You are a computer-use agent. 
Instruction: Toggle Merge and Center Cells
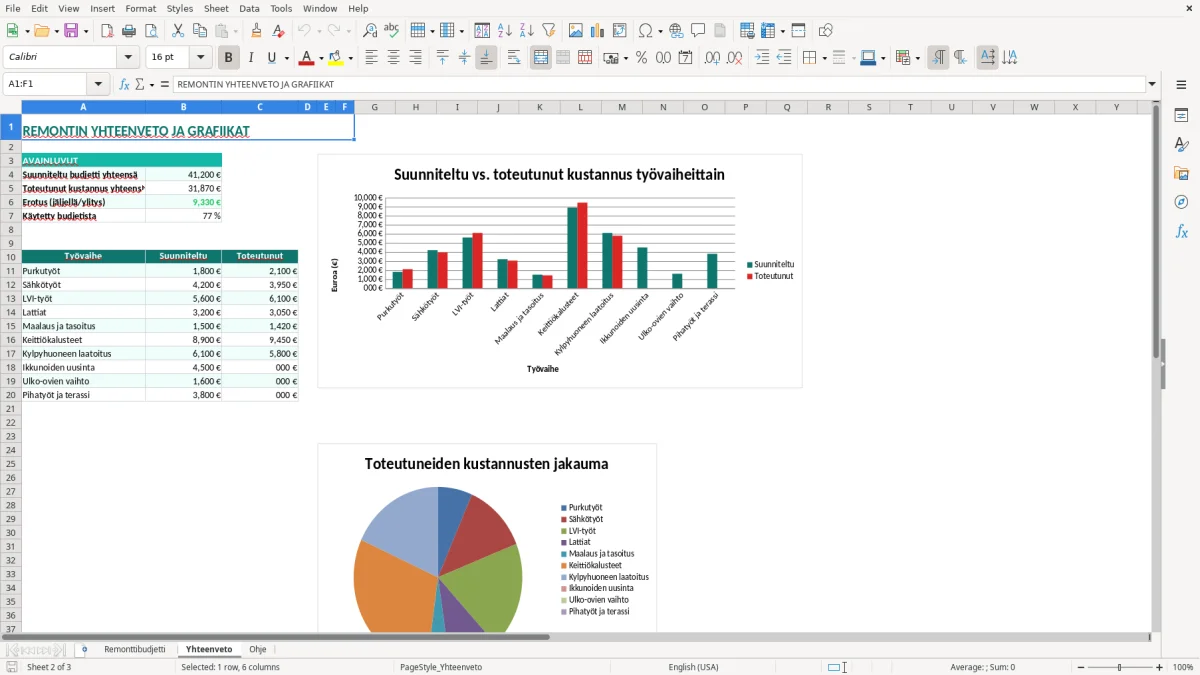click(x=541, y=58)
